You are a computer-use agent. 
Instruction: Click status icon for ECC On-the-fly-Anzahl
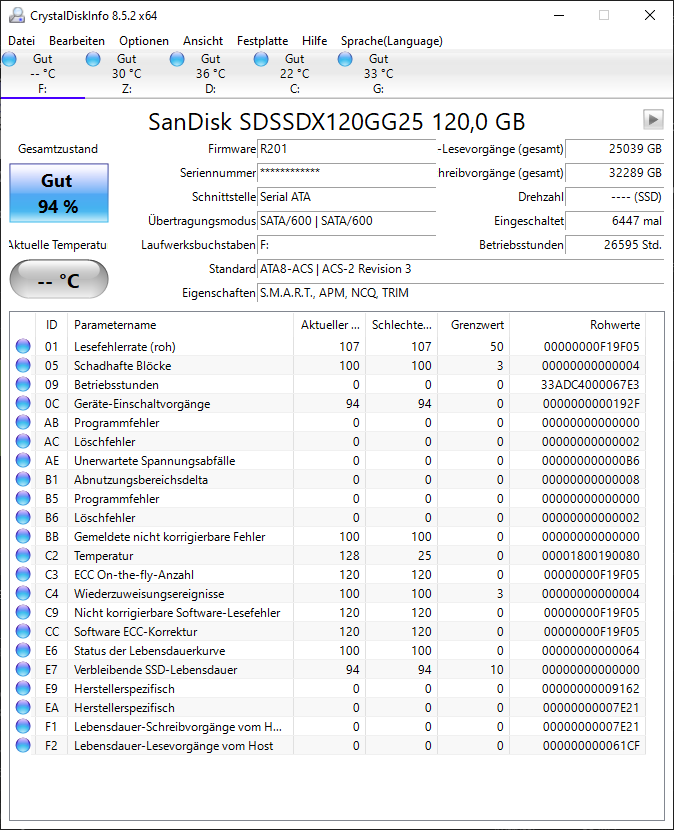pos(23,574)
